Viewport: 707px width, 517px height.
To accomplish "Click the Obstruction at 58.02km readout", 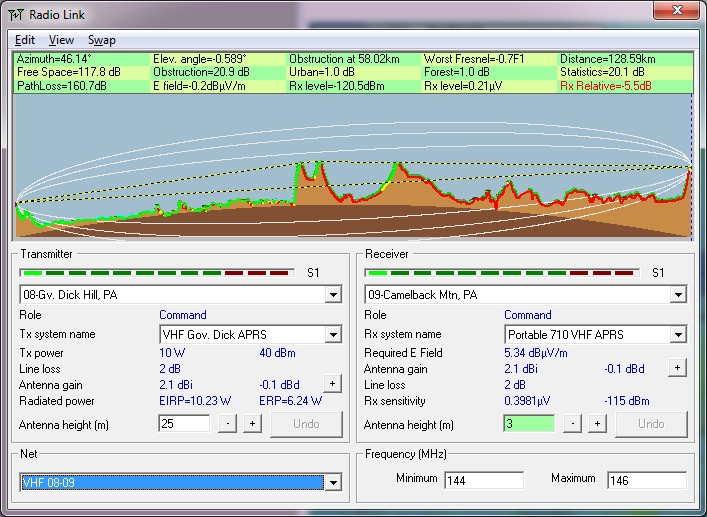I will pos(344,59).
